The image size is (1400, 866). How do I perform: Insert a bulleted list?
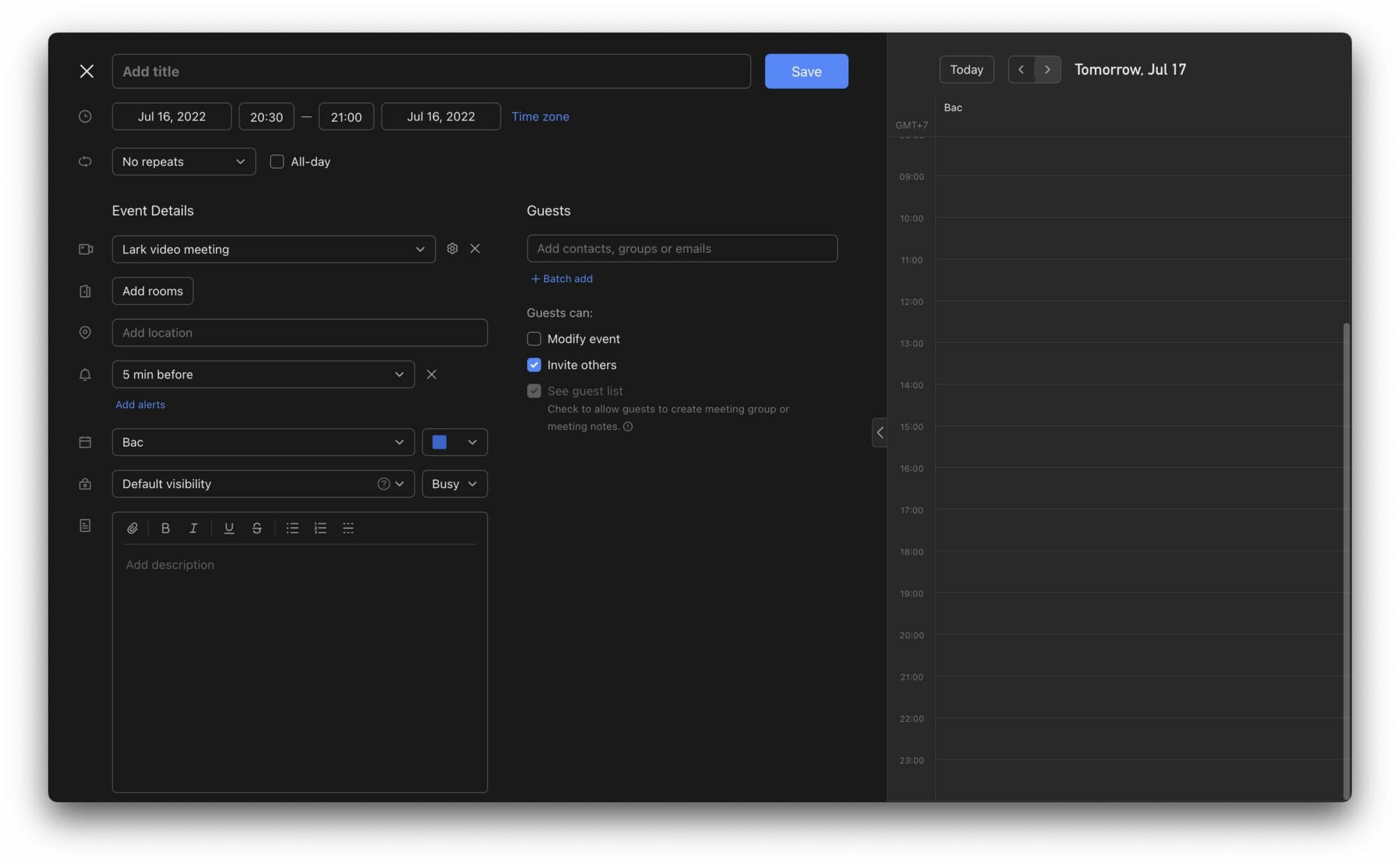293,529
